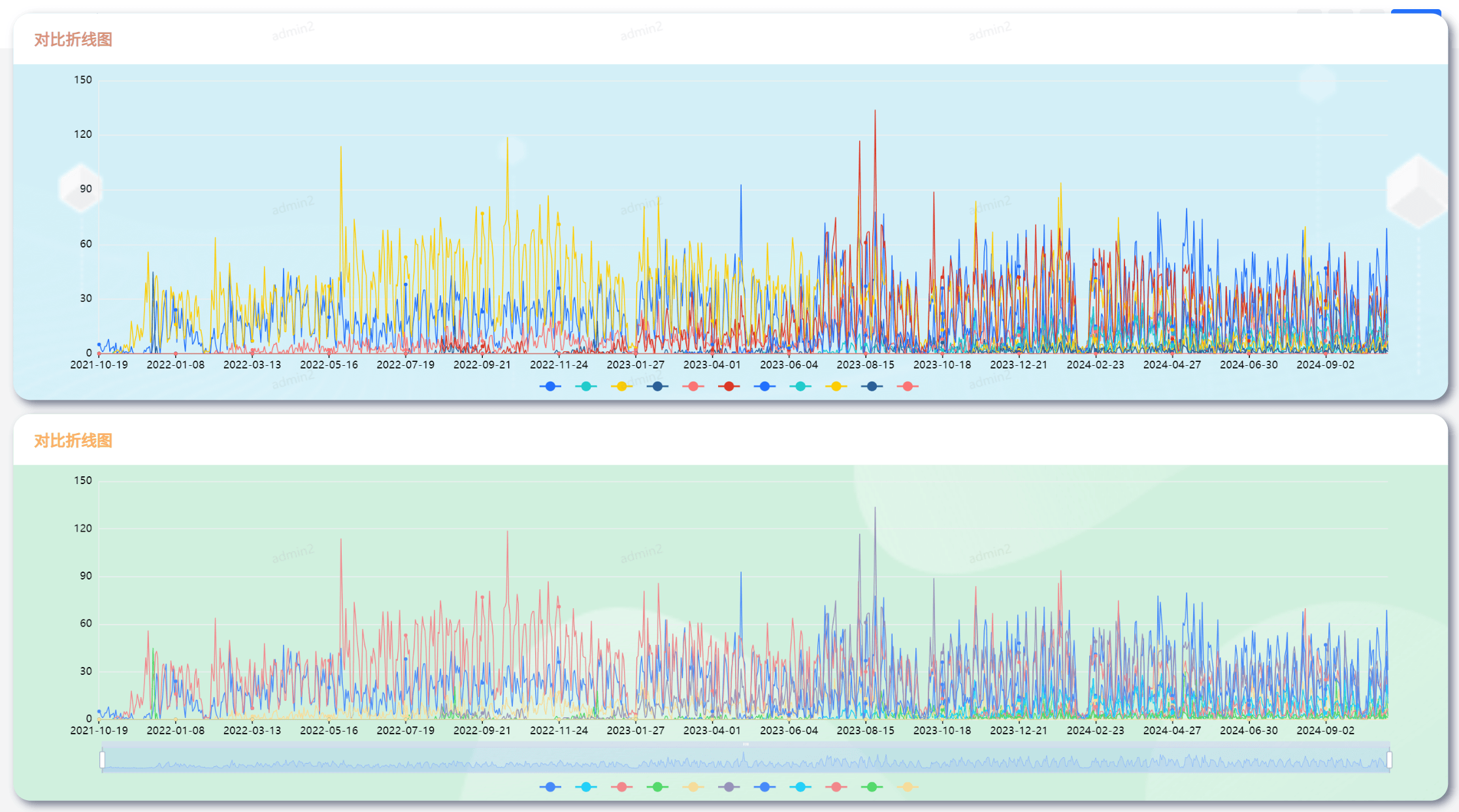Click inside the data zoom preview area

pyautogui.click(x=746, y=760)
